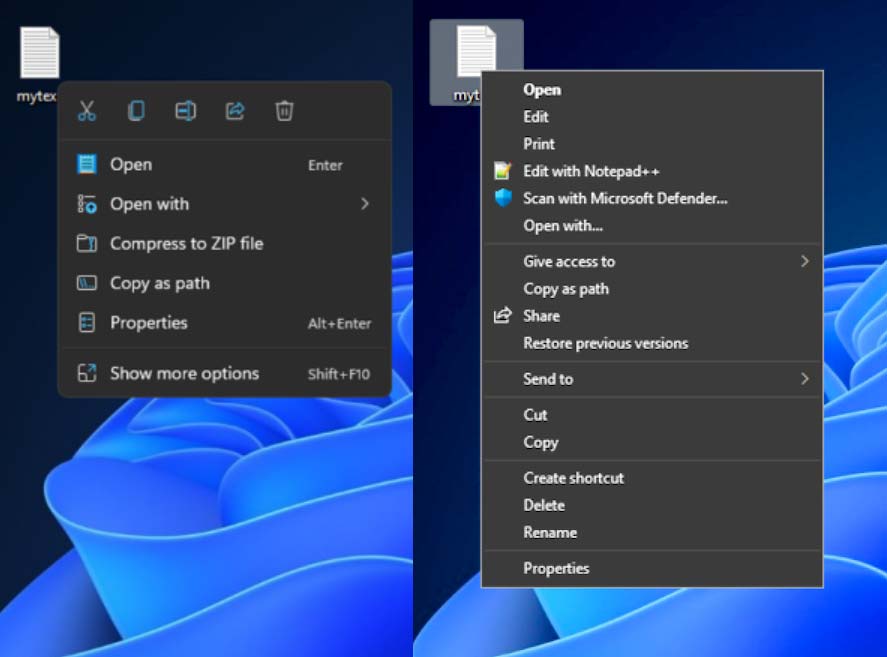887x657 pixels.
Task: Expand the Open with submenu arrow
Action: pos(365,204)
